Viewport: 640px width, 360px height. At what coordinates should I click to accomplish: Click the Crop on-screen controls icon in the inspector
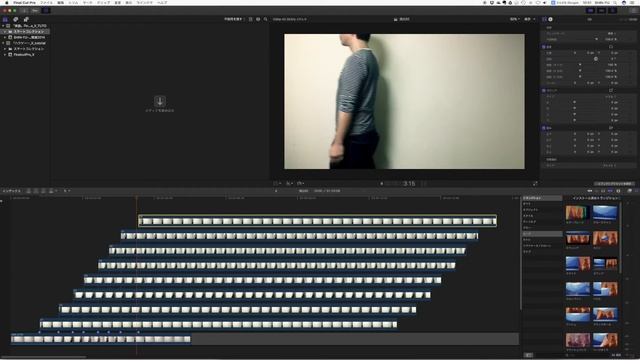coord(611,90)
